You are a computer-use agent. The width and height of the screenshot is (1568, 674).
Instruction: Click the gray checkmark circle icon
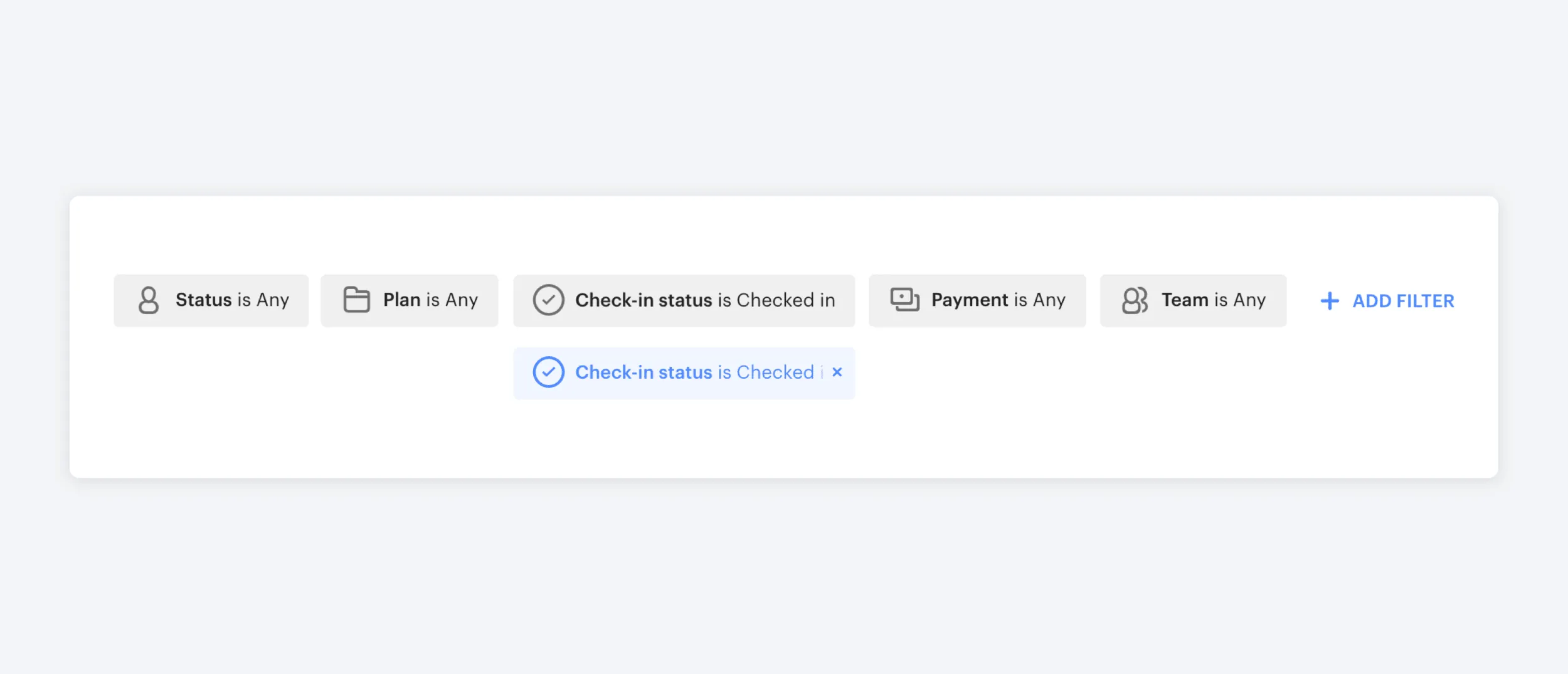pyautogui.click(x=548, y=300)
